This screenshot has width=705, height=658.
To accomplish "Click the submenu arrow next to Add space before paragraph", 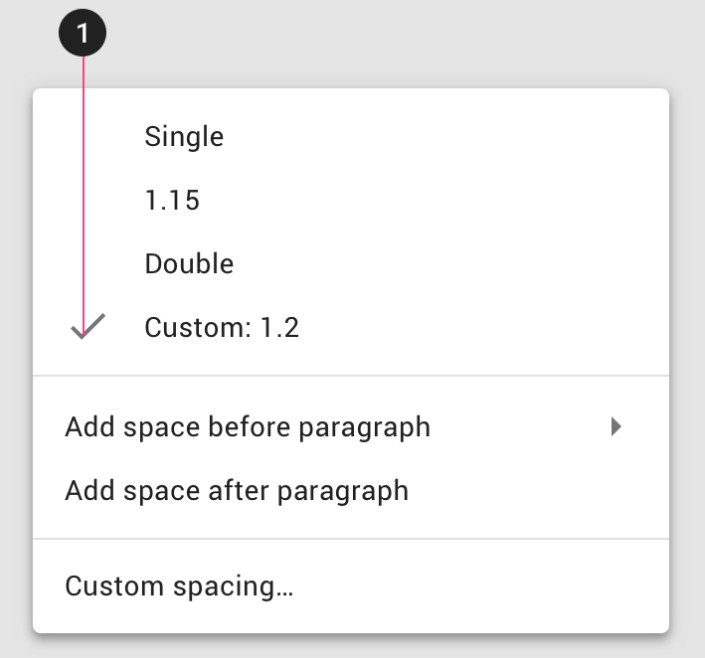I will (616, 427).
